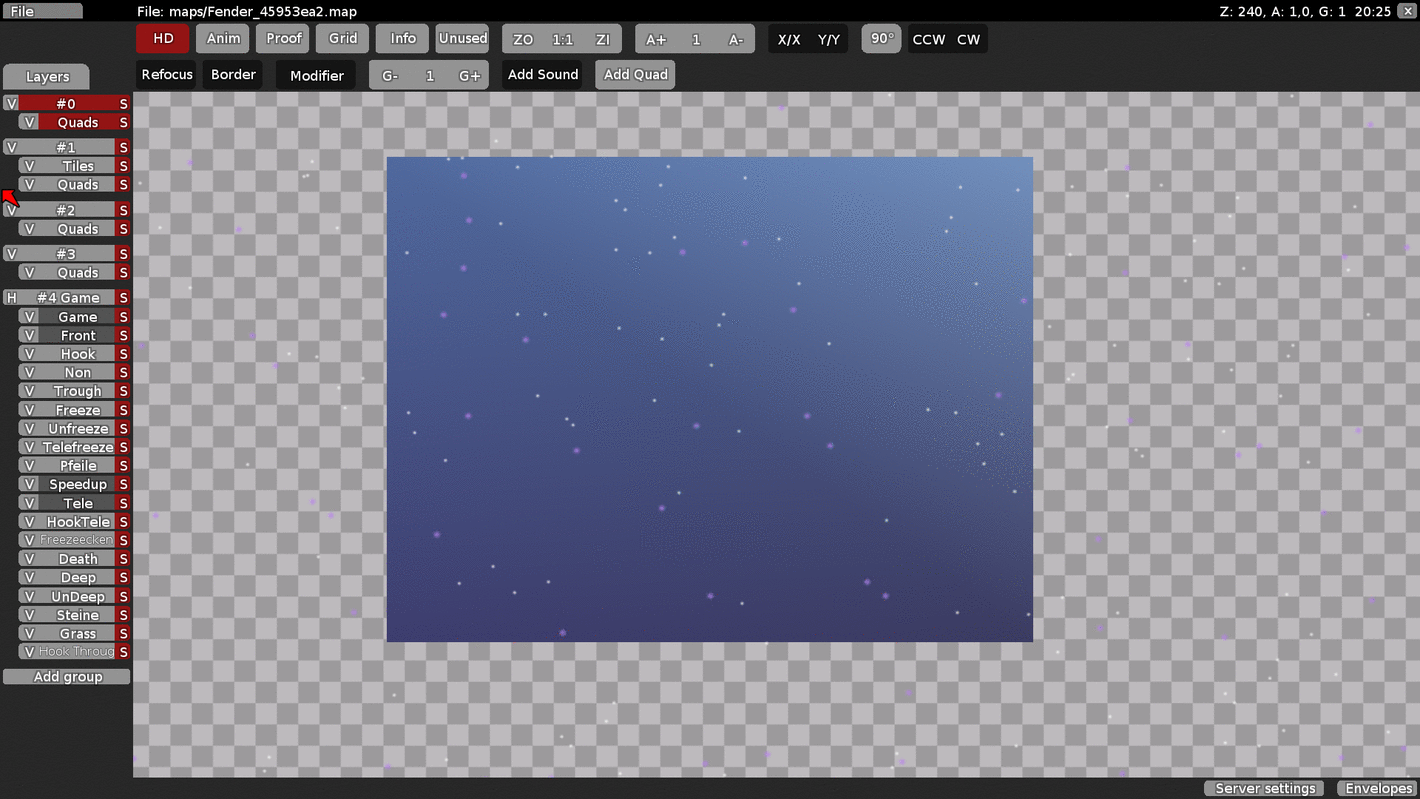
Task: Open the Modifier popup
Action: [316, 76]
